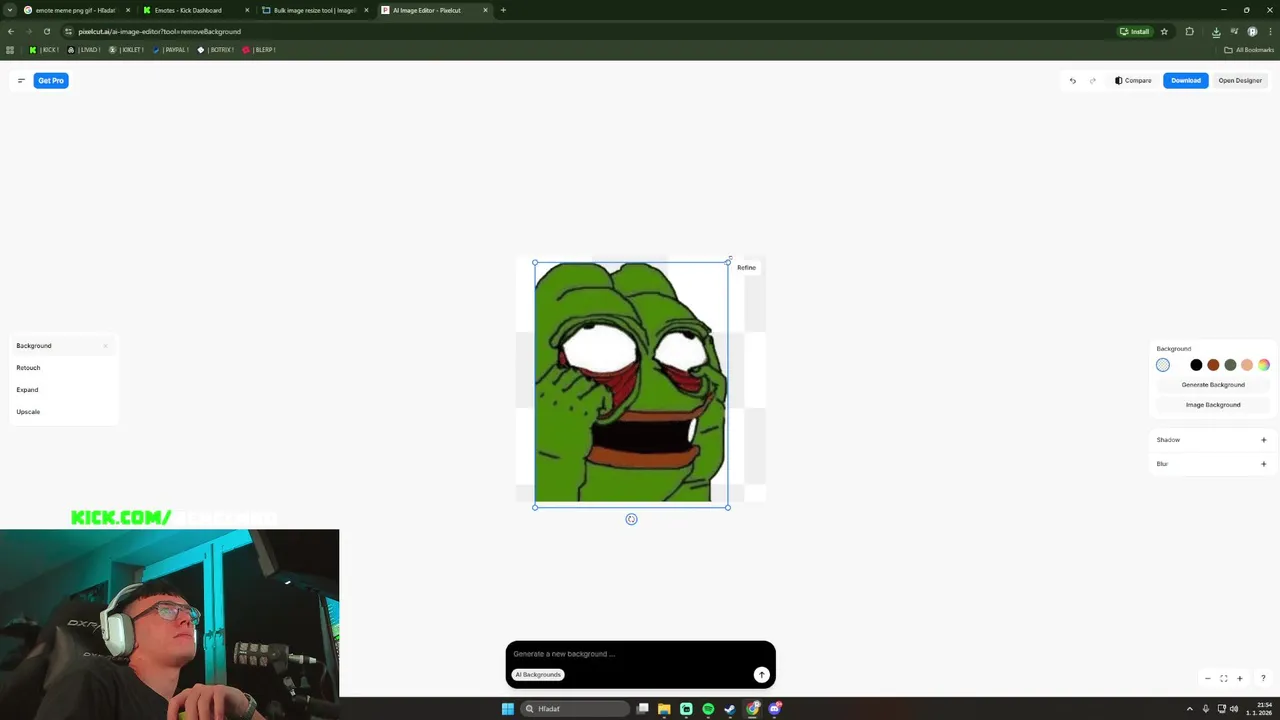Select the Background tool in left panel
Image resolution: width=1280 pixels, height=720 pixels.
click(x=62, y=346)
